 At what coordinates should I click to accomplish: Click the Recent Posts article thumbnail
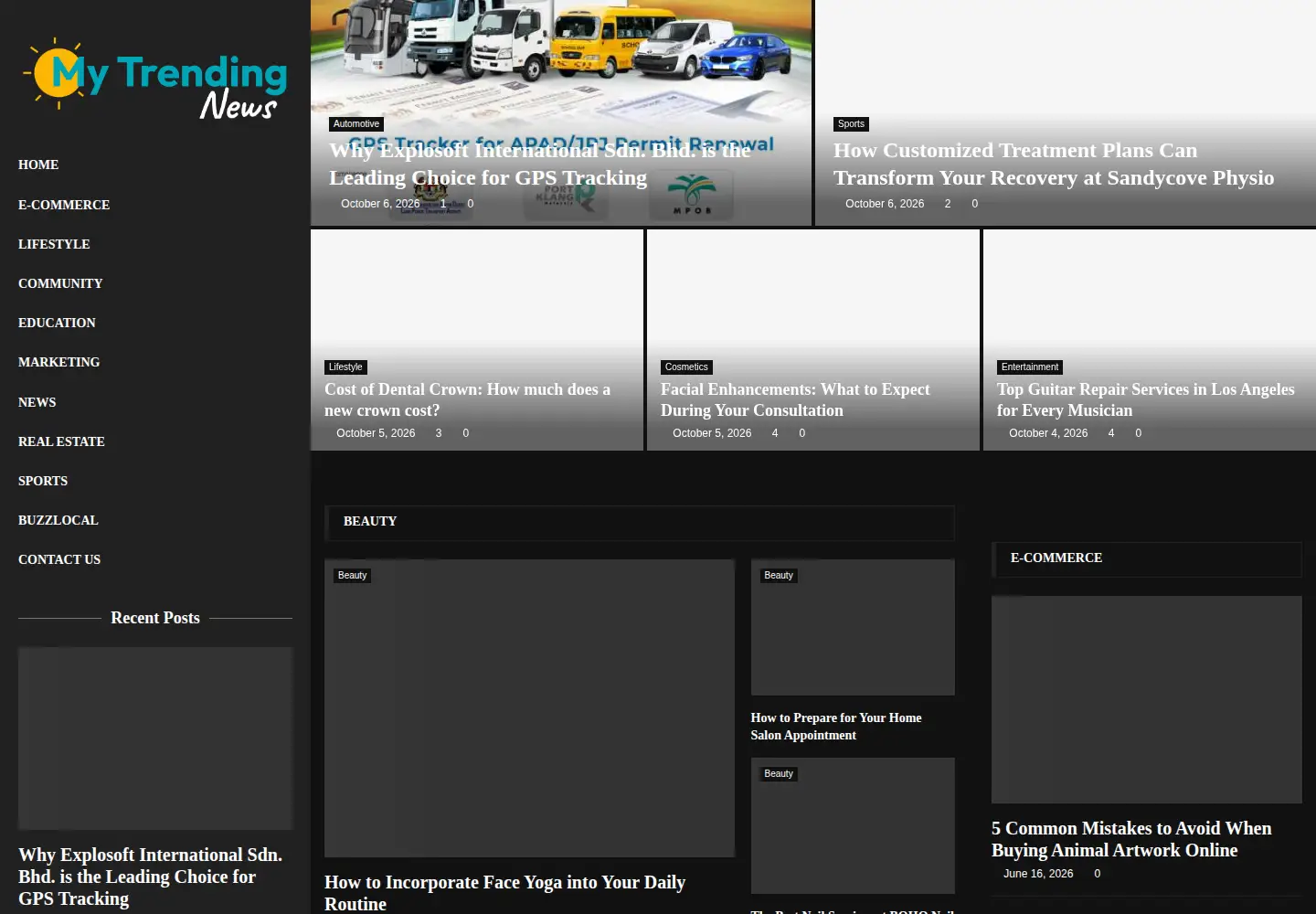pyautogui.click(x=155, y=739)
